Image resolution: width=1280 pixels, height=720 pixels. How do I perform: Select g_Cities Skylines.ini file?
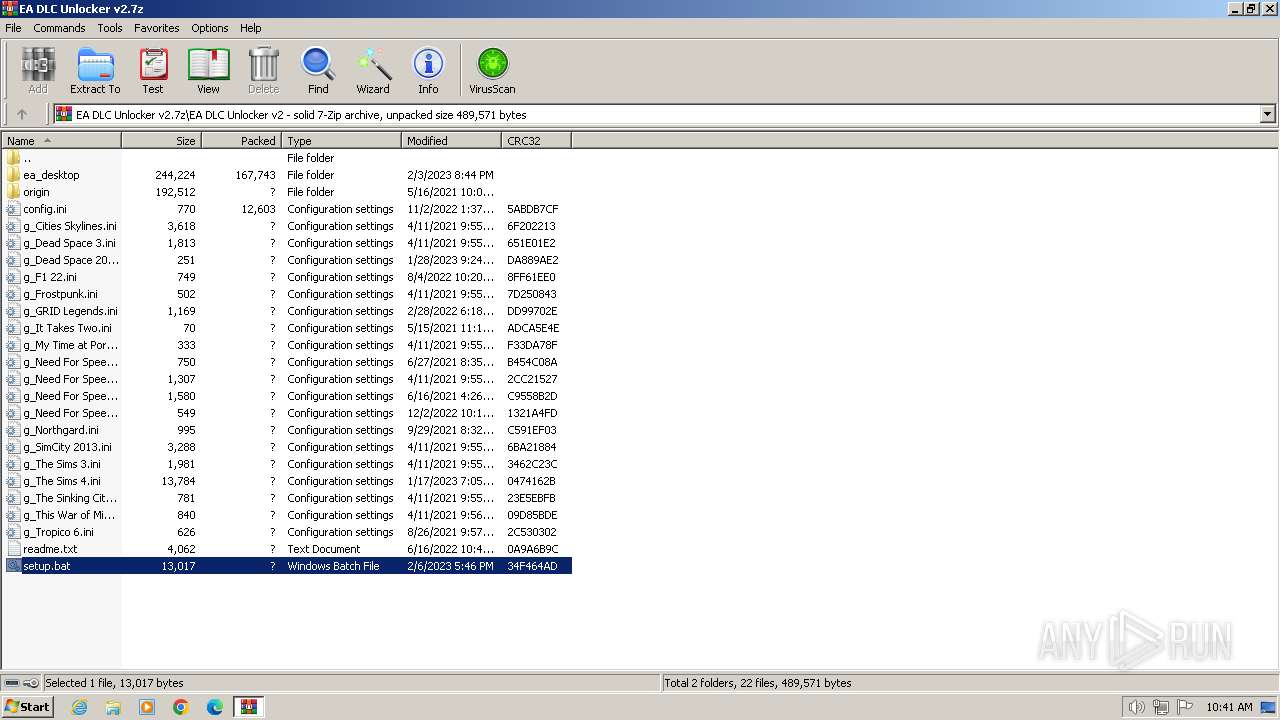pyautogui.click(x=70, y=226)
